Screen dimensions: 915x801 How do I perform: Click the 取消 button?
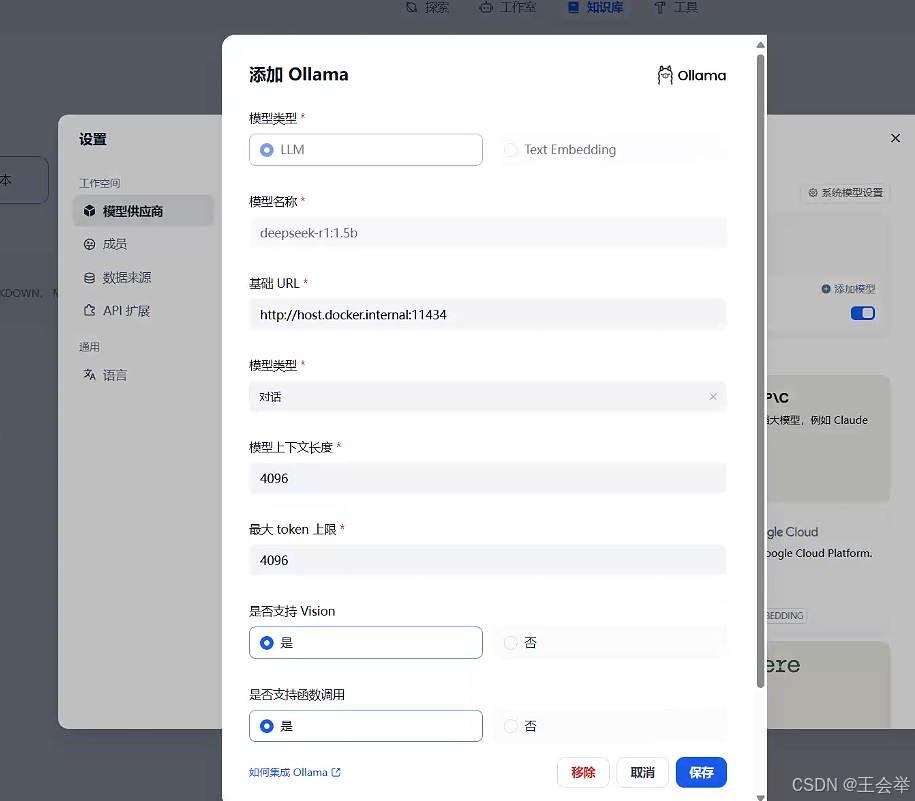[x=642, y=772]
